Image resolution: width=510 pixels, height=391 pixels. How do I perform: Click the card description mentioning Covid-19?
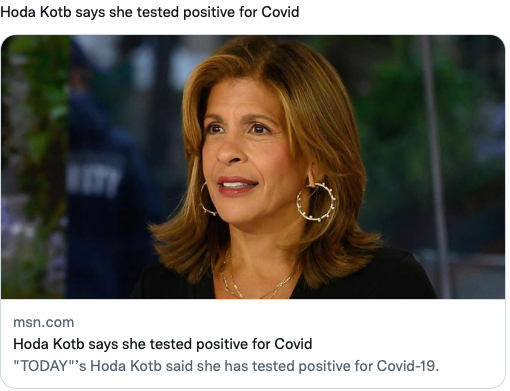tap(226, 366)
